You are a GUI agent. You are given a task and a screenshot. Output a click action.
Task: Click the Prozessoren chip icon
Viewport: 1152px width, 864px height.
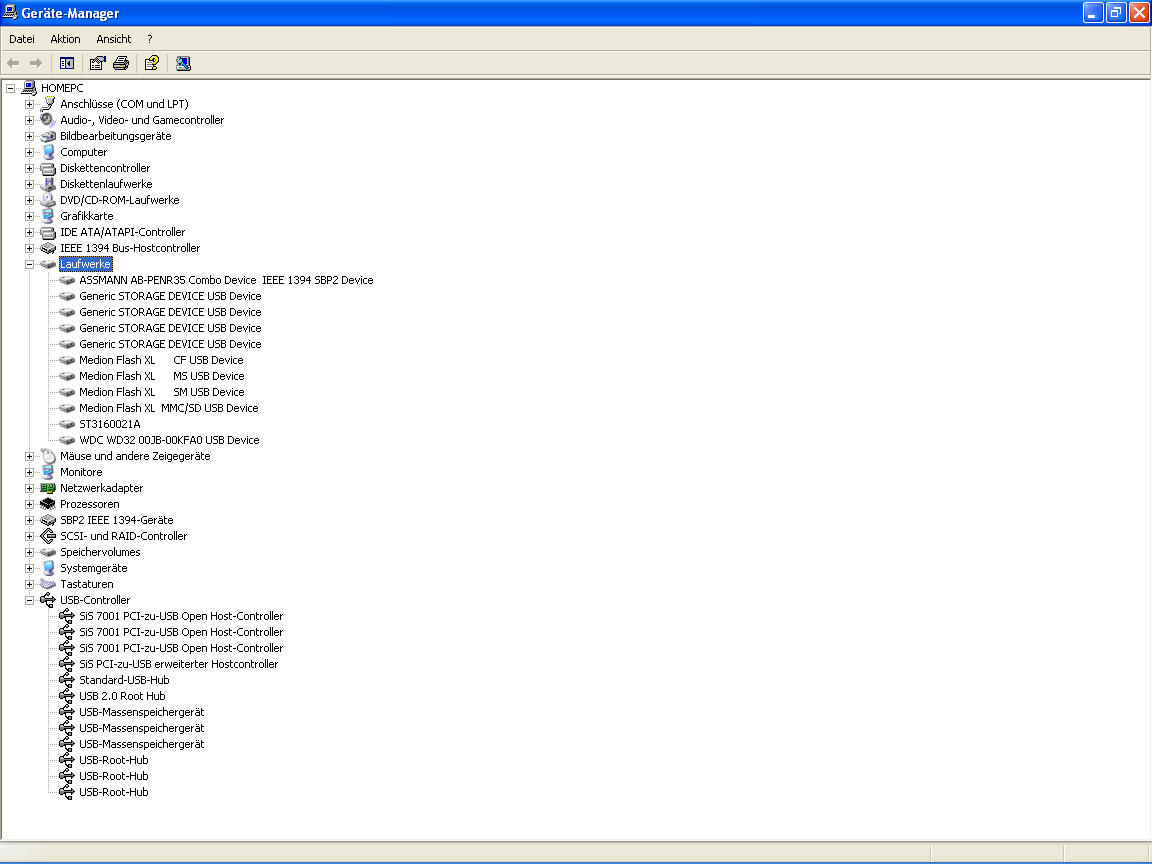[x=48, y=504]
